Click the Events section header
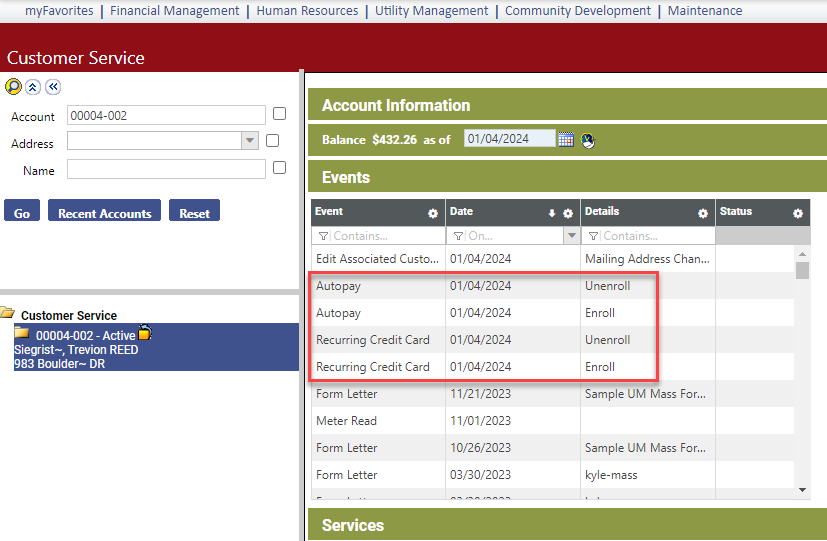This screenshot has height=541, width=827. pyautogui.click(x=567, y=177)
